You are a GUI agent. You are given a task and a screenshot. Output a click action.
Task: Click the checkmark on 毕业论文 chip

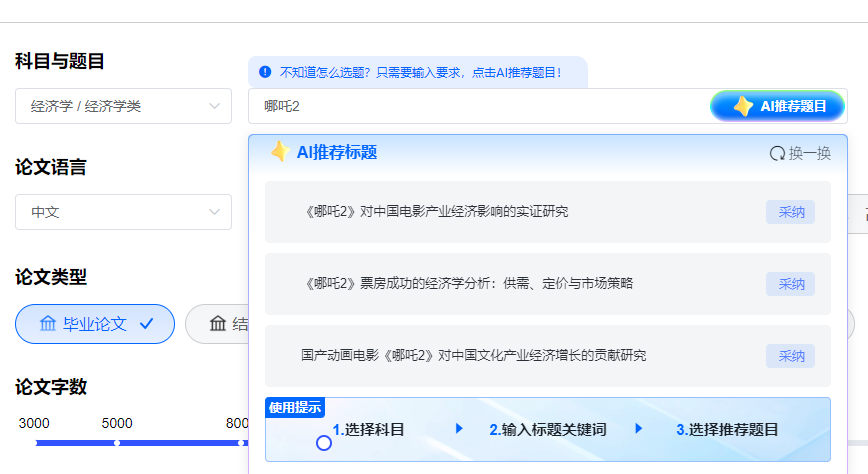coord(146,324)
